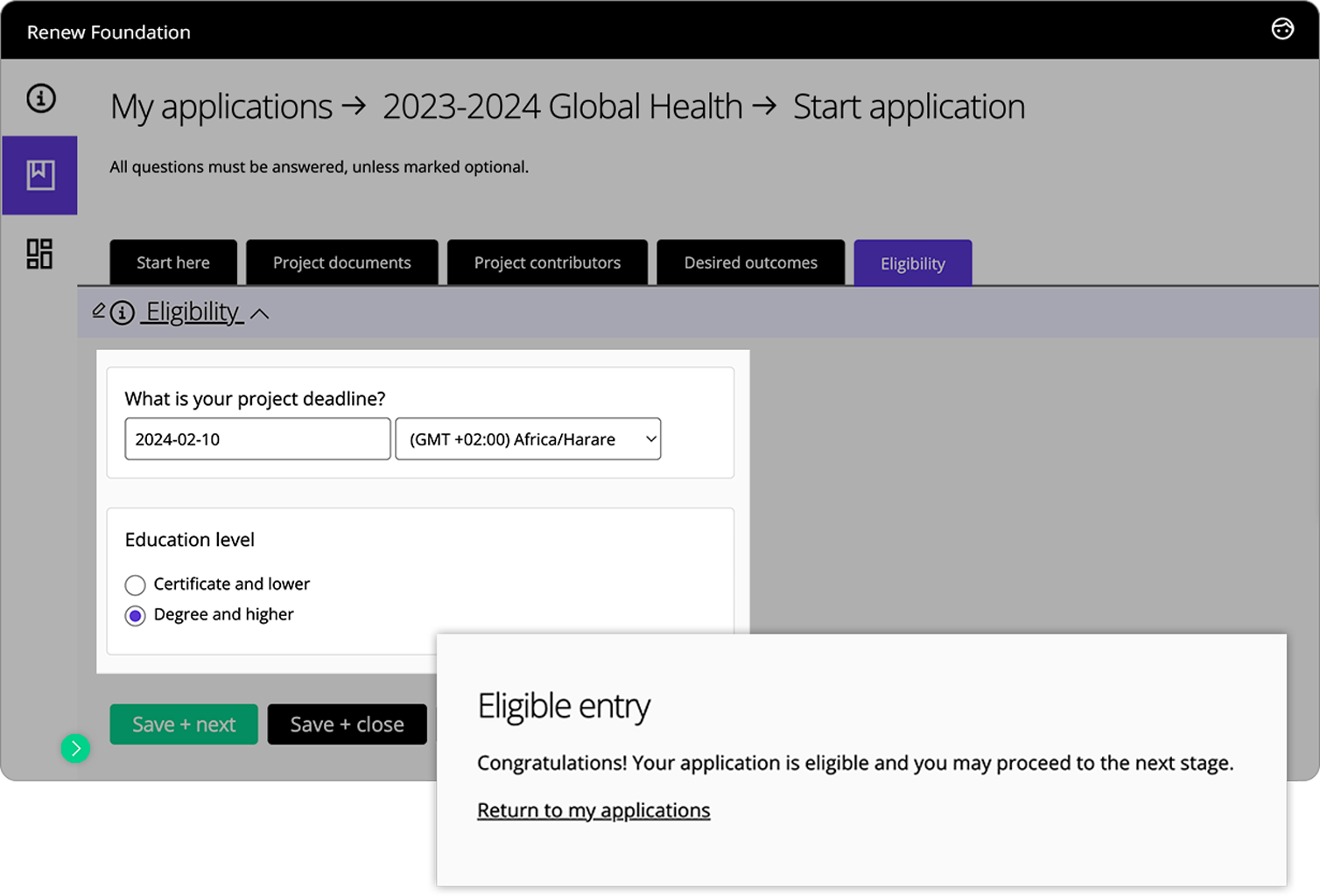Click the project deadline date field
Viewport: 1320px width, 896px height.
coord(256,438)
